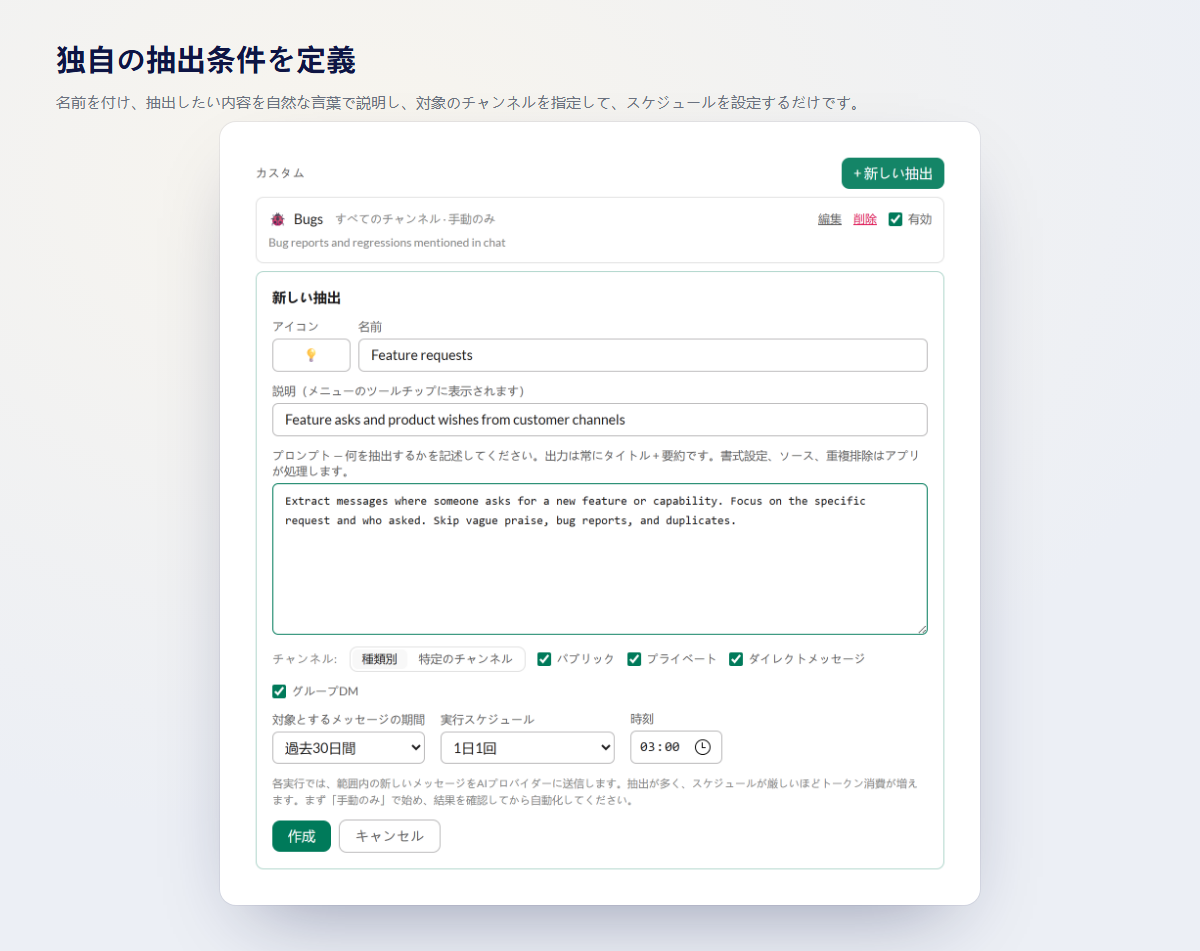1200x951 pixels.
Task: Click the 説明 description input field
Action: (x=600, y=420)
